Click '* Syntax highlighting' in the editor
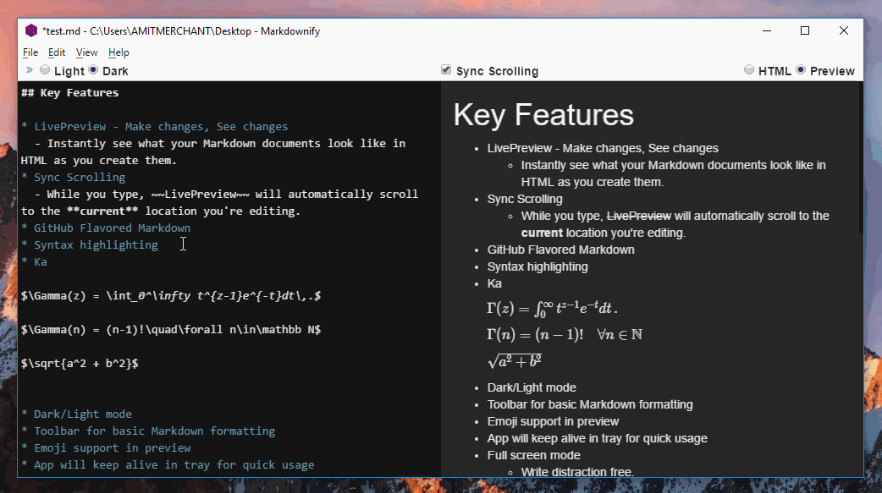Screen dimensions: 882x493 click(x=89, y=245)
